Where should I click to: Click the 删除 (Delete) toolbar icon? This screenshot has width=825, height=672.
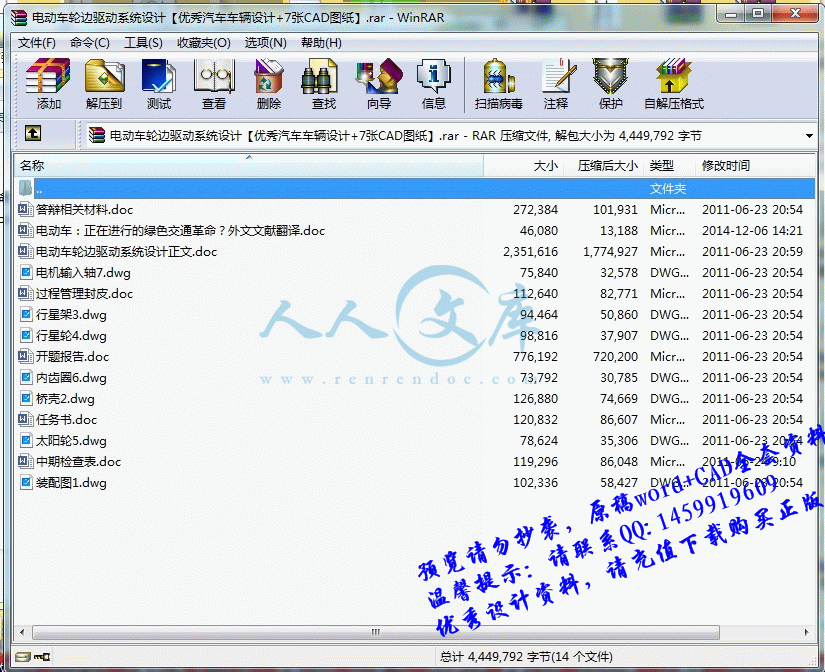pyautogui.click(x=269, y=76)
